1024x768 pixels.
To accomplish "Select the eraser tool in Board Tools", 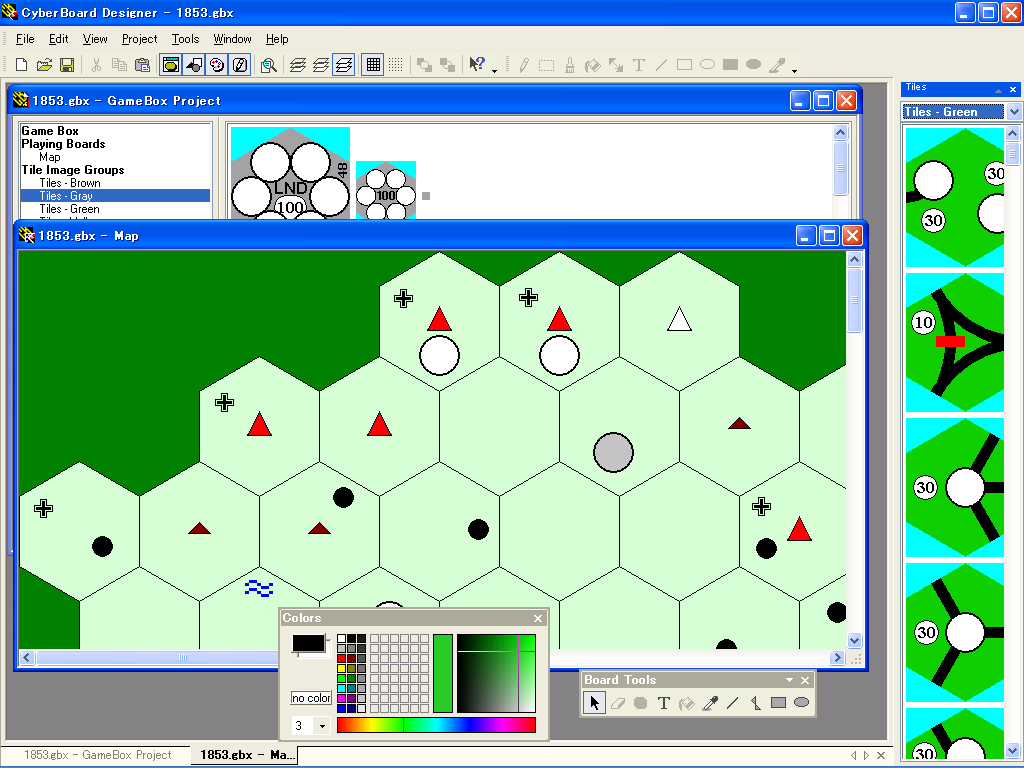I will coord(618,703).
